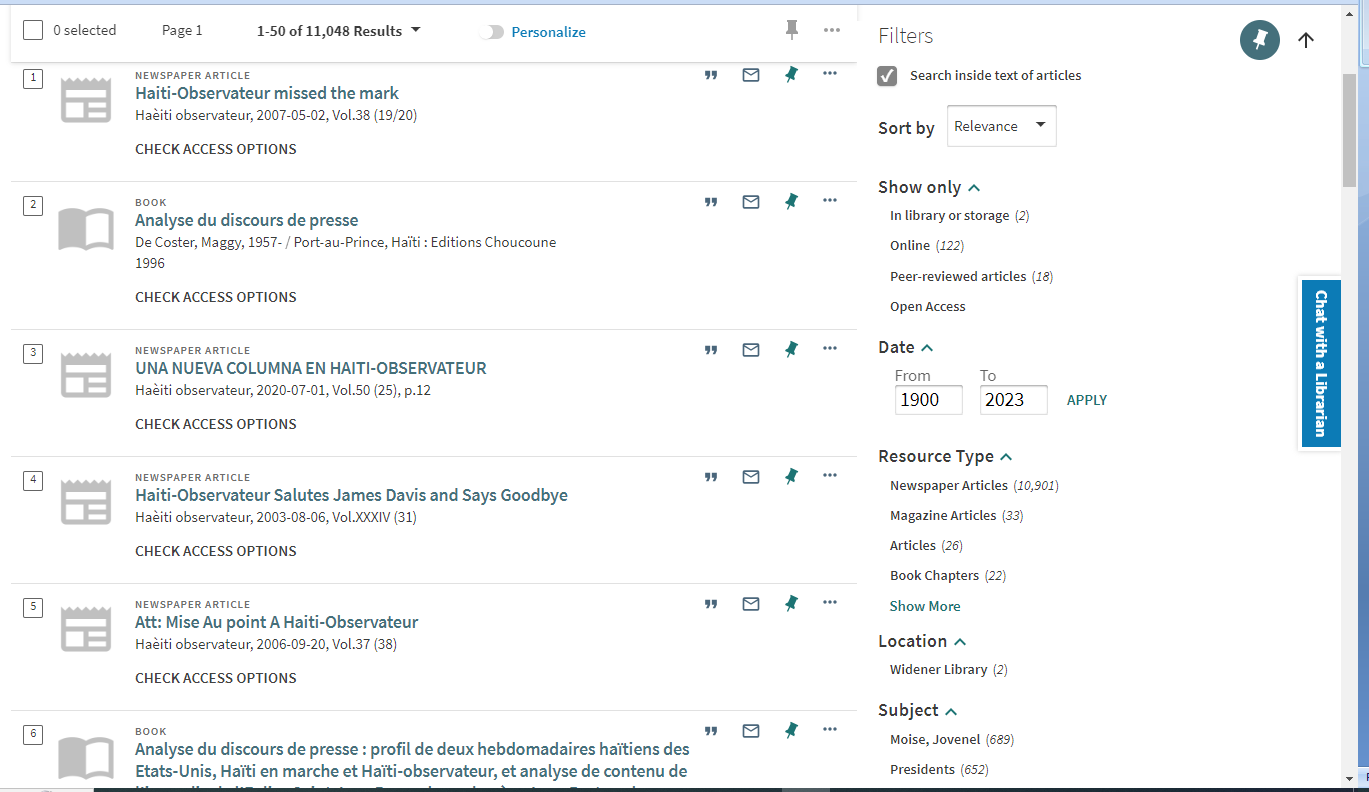The width and height of the screenshot is (1369, 792).
Task: Filter by Newspaper Articles resource type
Action: pos(948,486)
